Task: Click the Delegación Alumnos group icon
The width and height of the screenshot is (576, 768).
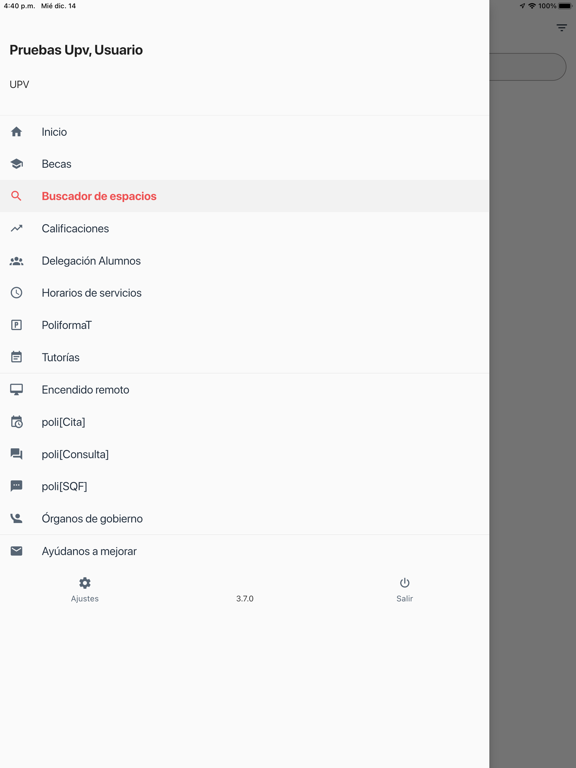Action: click(x=16, y=261)
